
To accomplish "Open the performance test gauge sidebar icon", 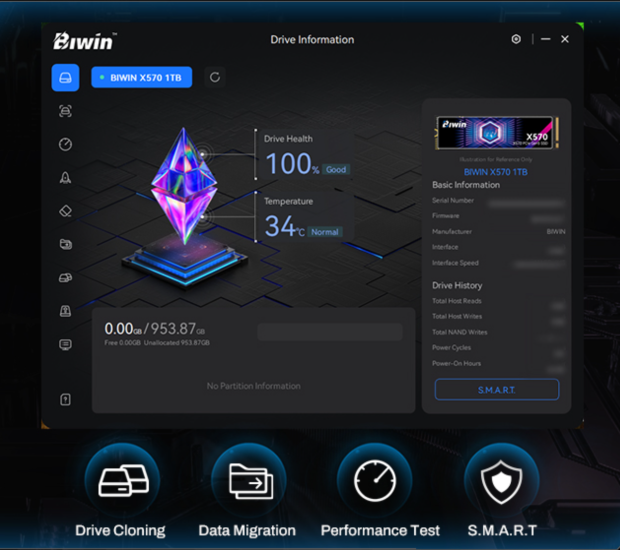I will [65, 144].
